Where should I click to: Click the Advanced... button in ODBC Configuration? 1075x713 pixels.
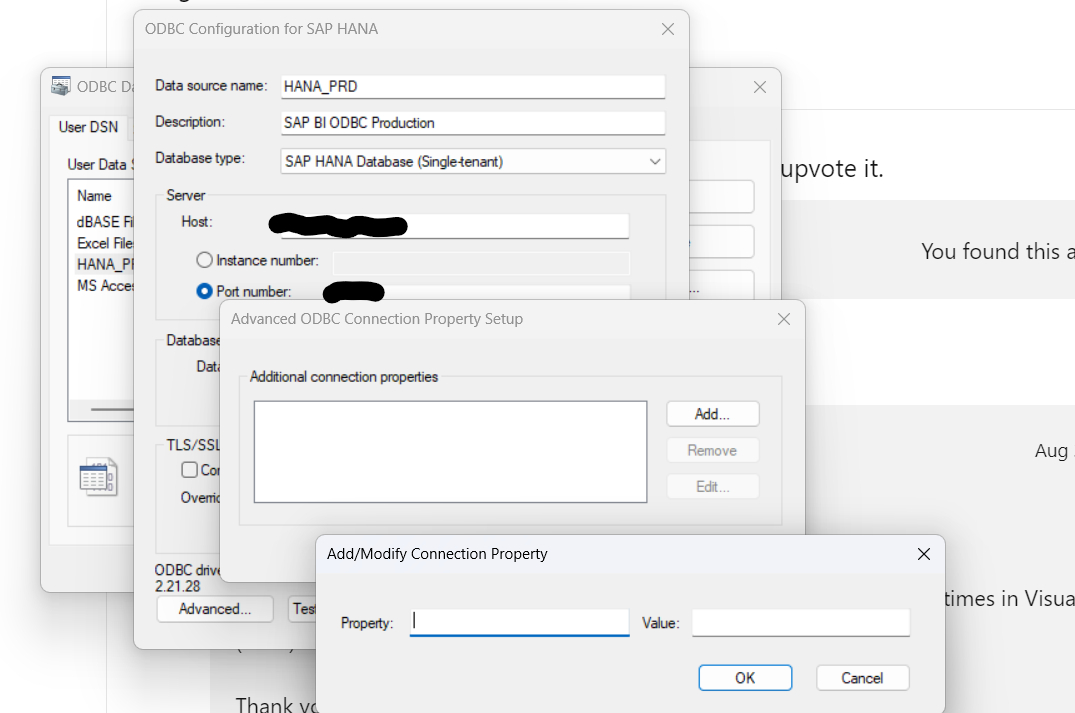tap(215, 609)
